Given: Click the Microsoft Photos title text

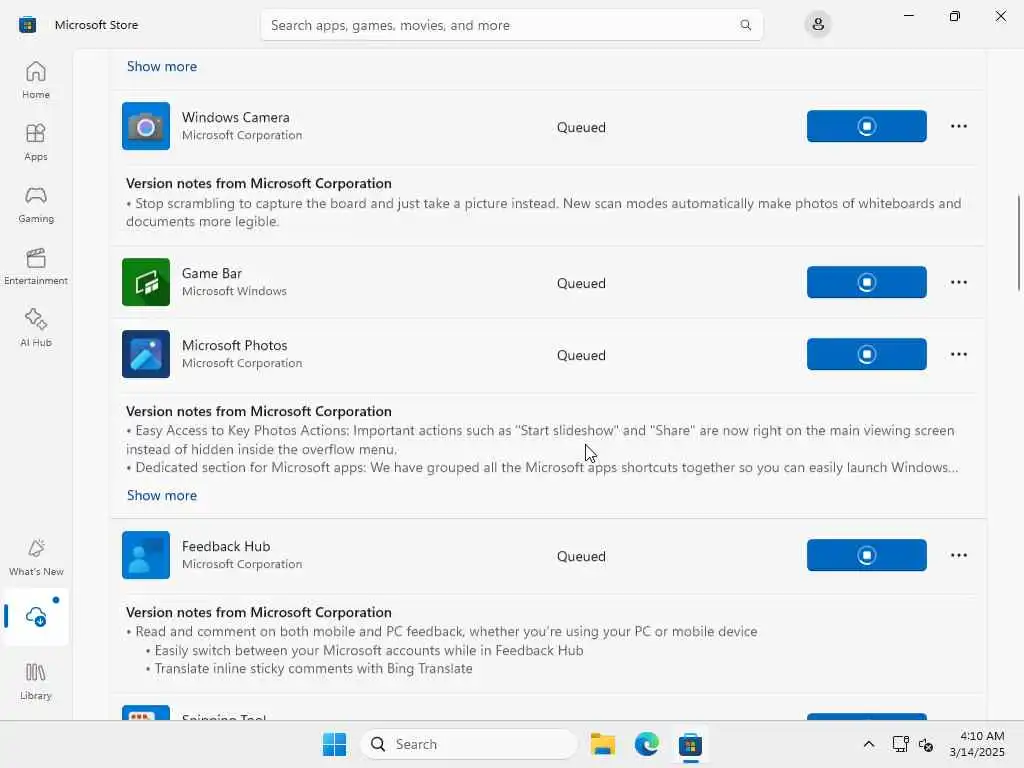Looking at the screenshot, I should click(234, 345).
